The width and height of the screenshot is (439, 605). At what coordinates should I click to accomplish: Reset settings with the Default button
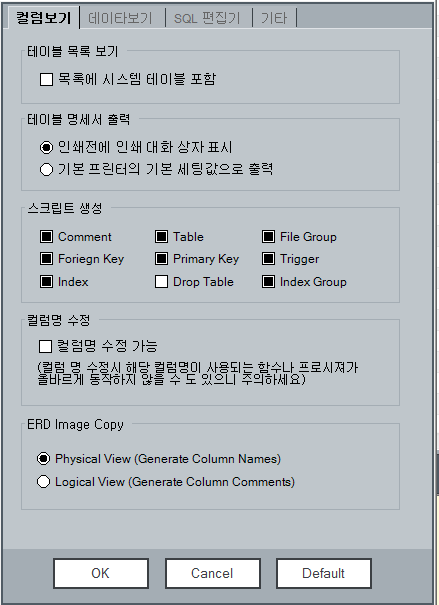[x=324, y=573]
